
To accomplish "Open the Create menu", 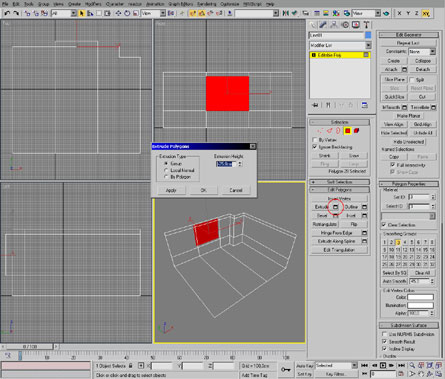I will 74,4.
